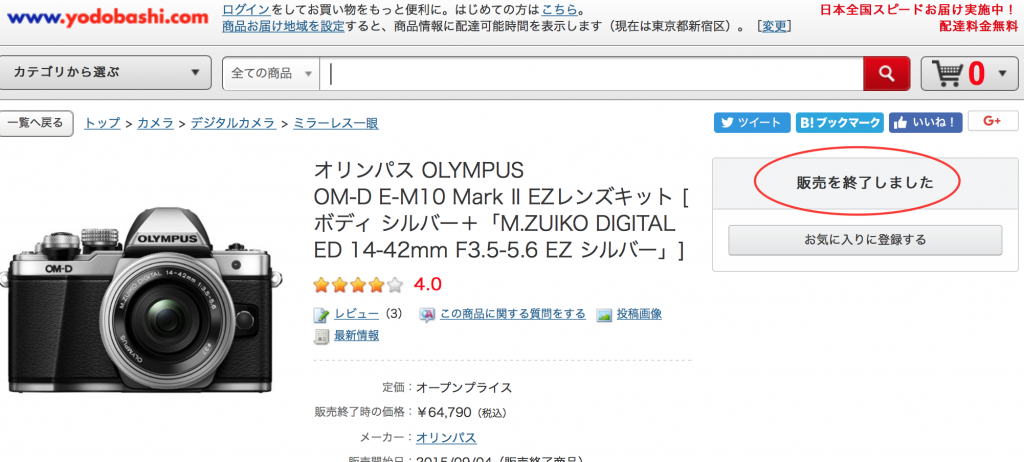Click the product question speech icon

[x=426, y=315]
